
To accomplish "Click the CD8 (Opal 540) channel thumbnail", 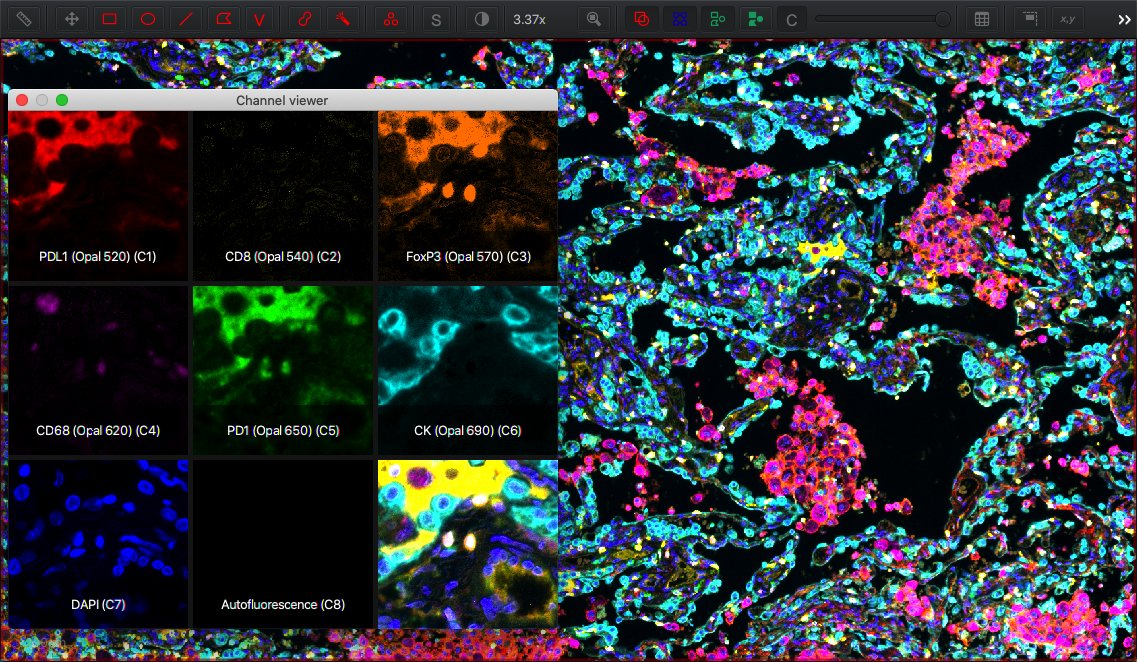I will tap(283, 196).
